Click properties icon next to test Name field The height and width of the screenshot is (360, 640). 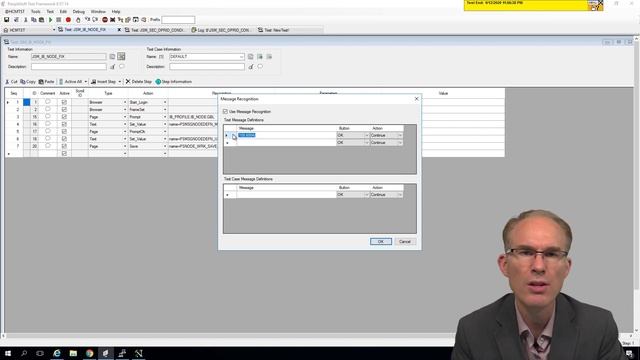(x=112, y=57)
